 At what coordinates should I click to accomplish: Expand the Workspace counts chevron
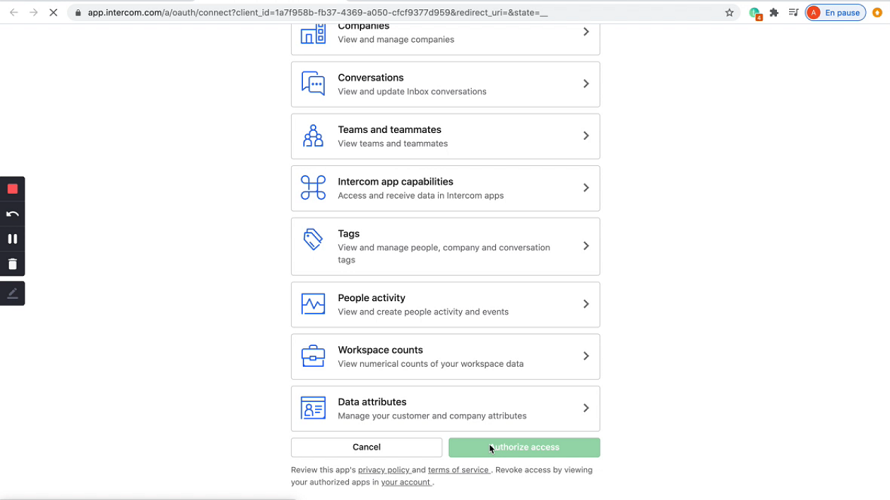coord(586,356)
